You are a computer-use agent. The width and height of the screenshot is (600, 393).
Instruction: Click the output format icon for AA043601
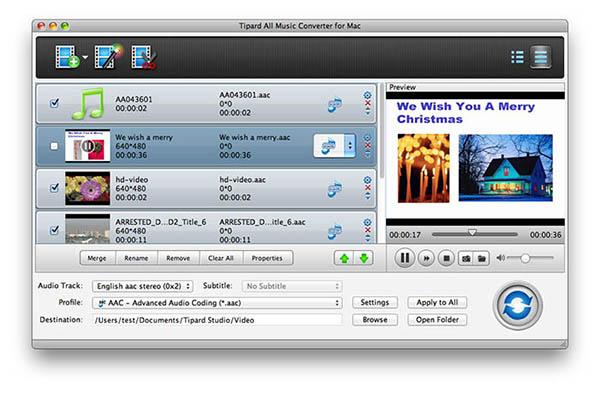pos(334,104)
